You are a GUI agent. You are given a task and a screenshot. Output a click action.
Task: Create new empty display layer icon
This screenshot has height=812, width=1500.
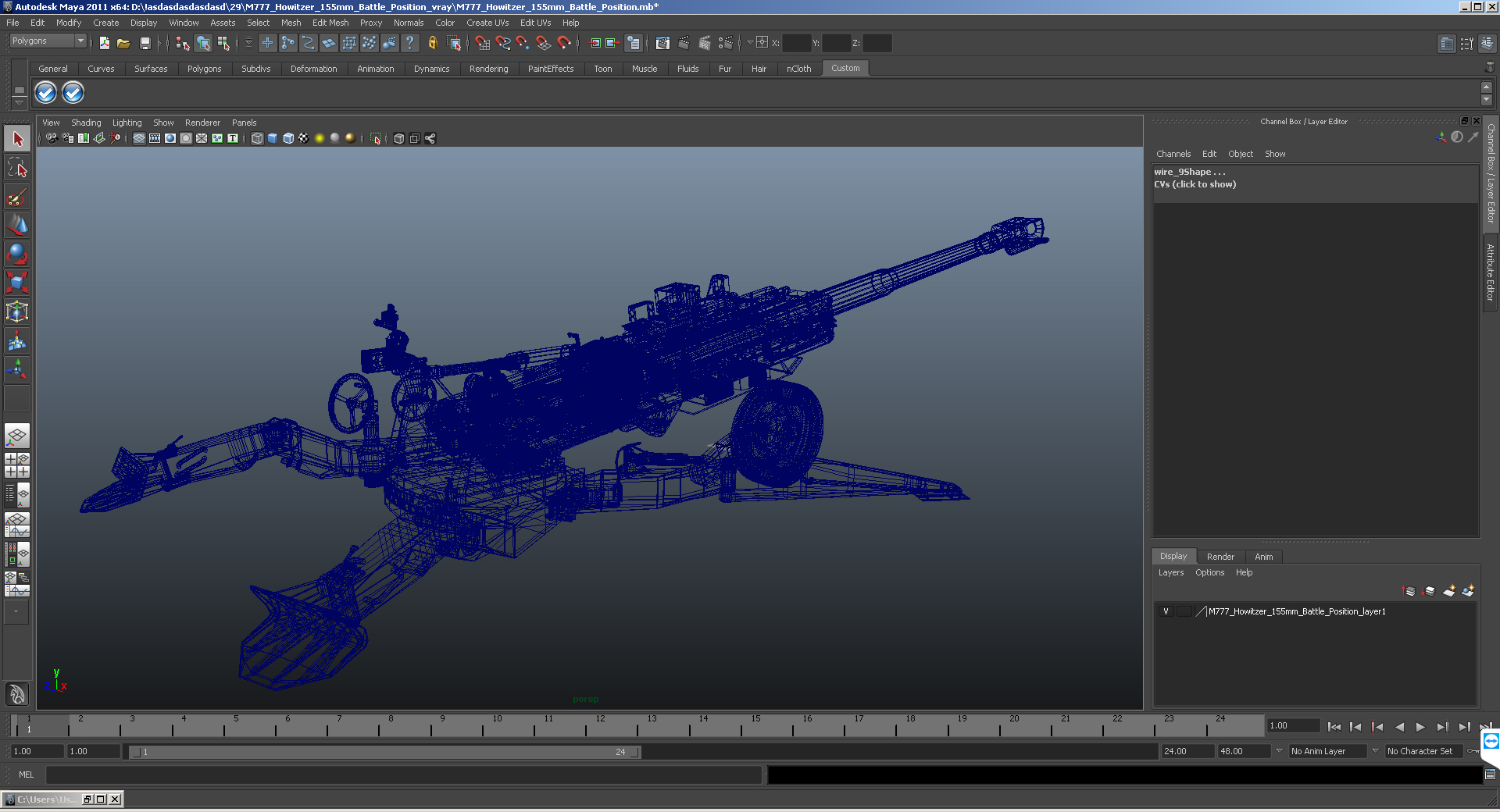[x=1449, y=591]
